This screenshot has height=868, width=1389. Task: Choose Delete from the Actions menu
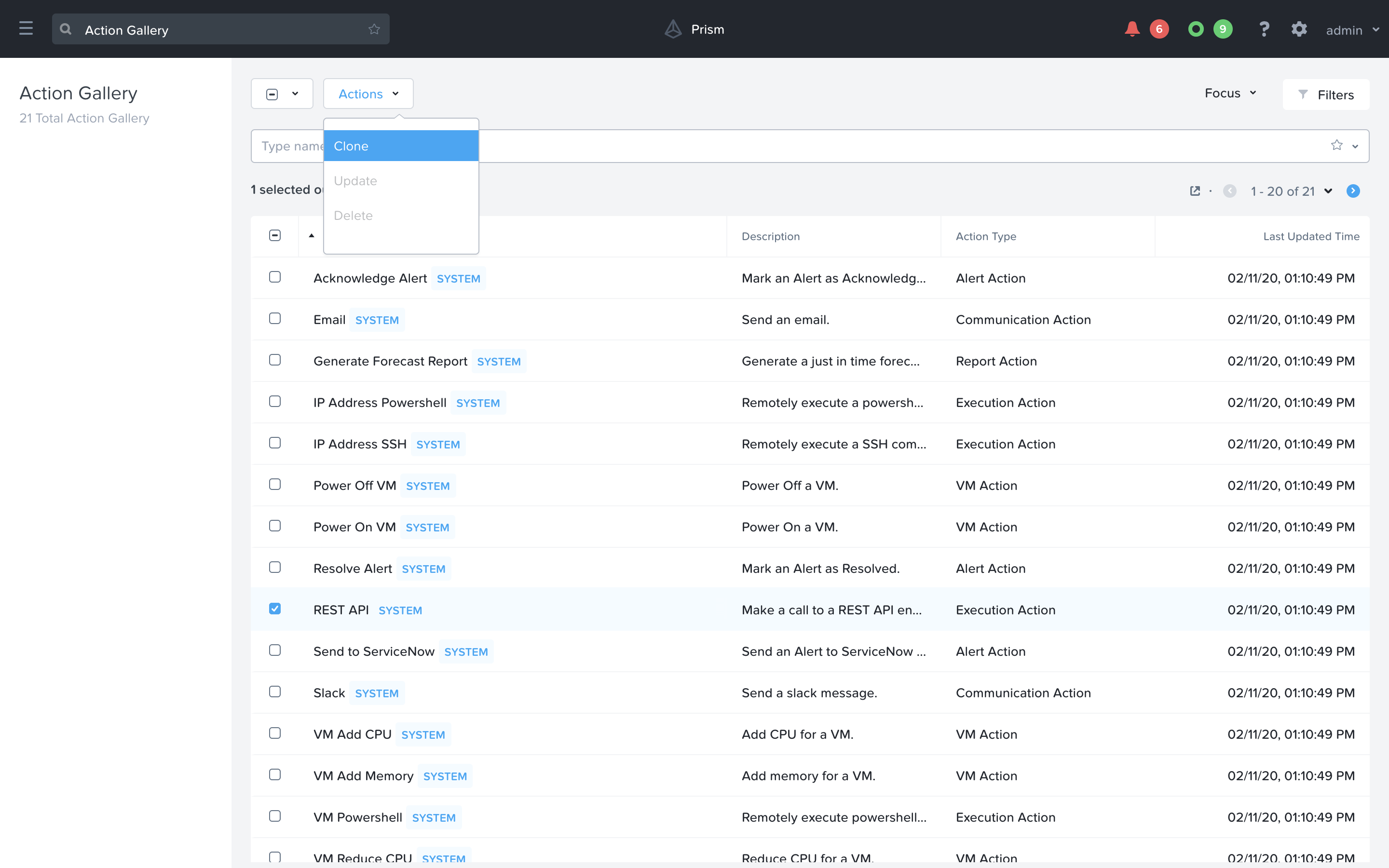click(401, 215)
